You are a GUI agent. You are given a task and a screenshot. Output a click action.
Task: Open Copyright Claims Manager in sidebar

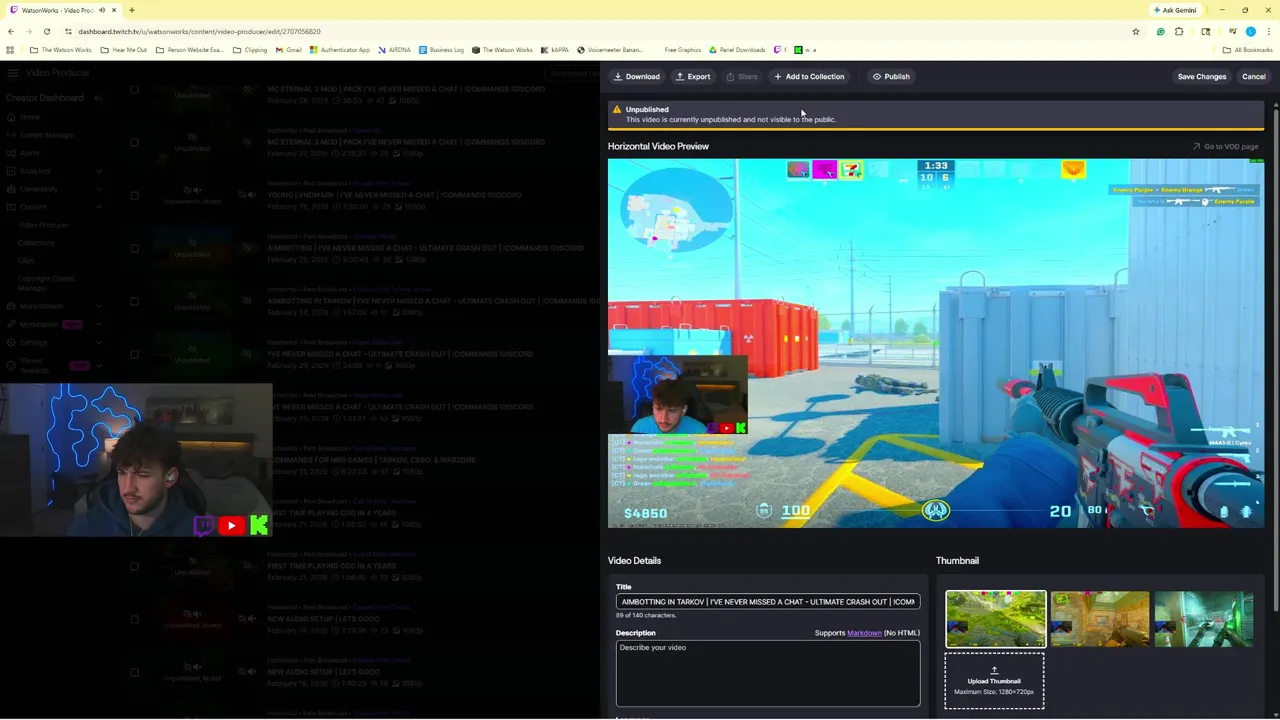[46, 283]
